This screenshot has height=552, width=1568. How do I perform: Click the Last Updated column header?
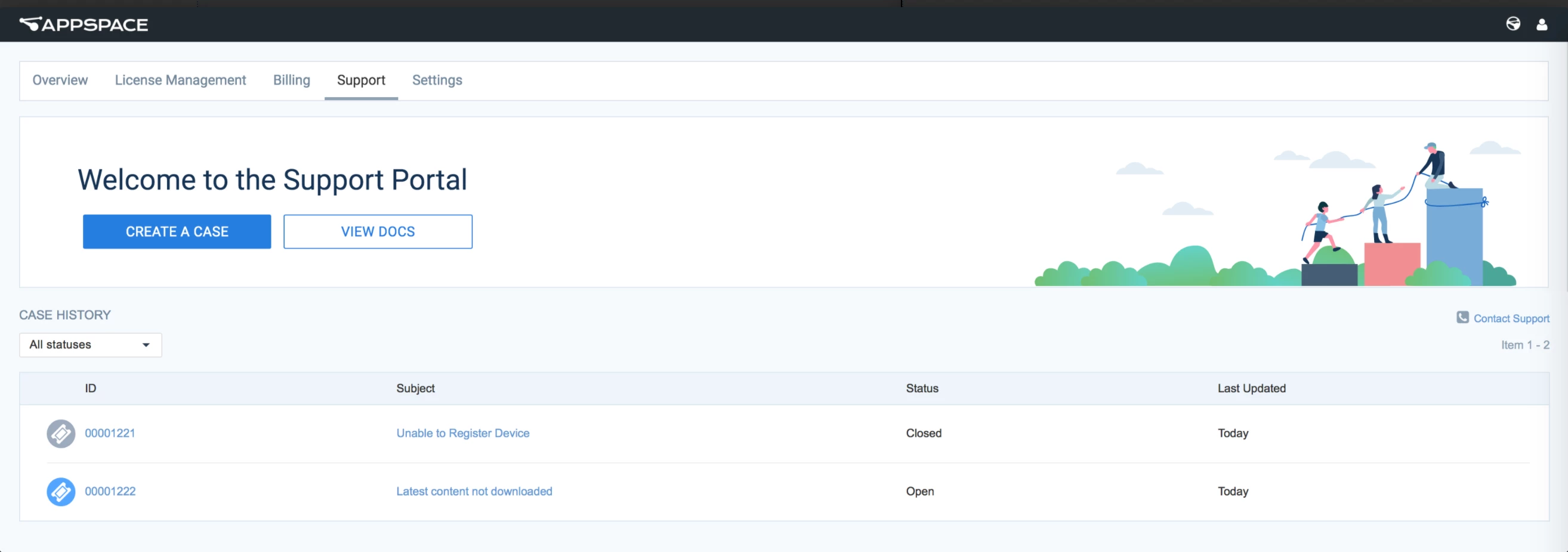coord(1252,388)
